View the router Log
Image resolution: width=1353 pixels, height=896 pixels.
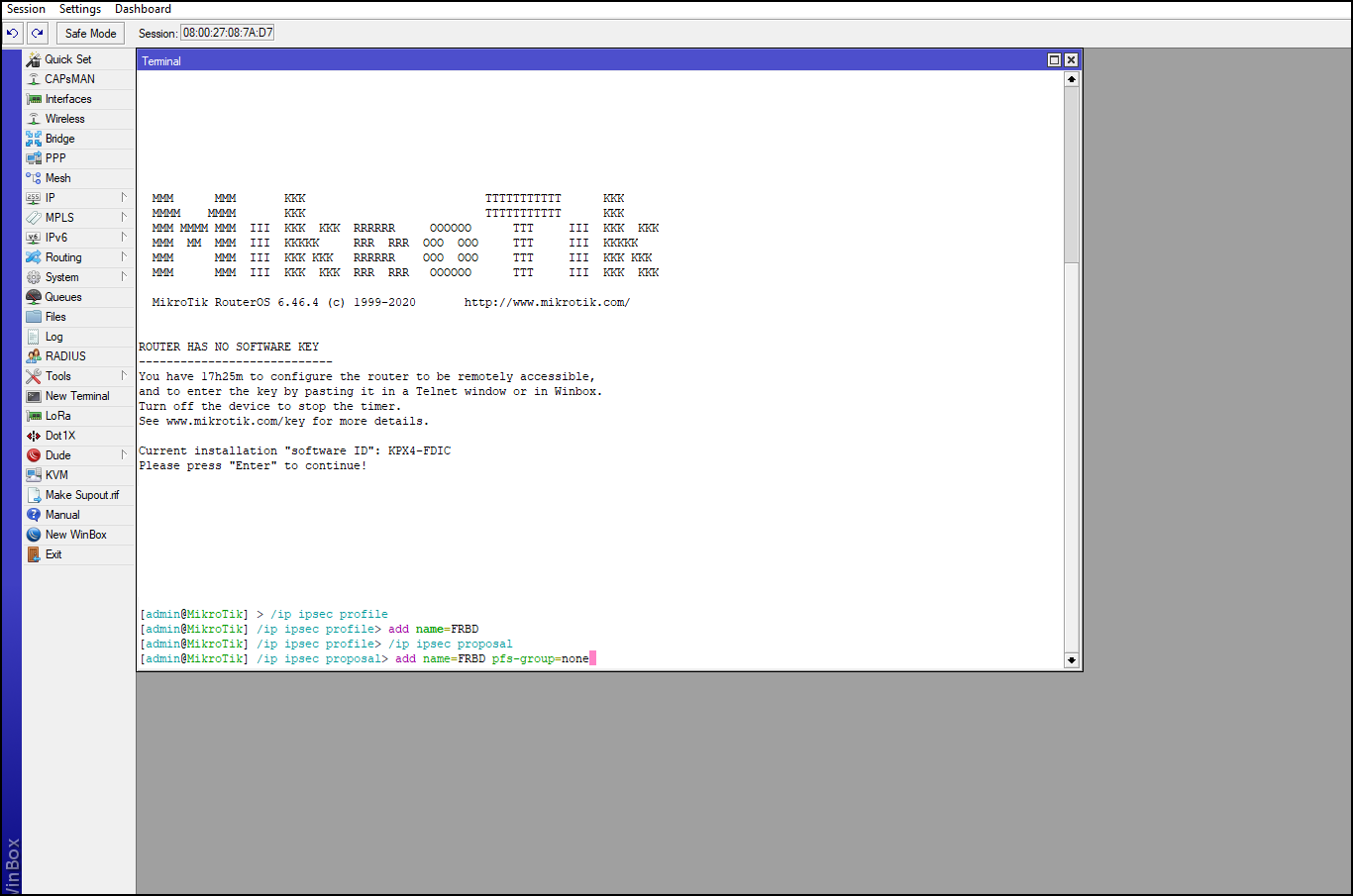52,336
